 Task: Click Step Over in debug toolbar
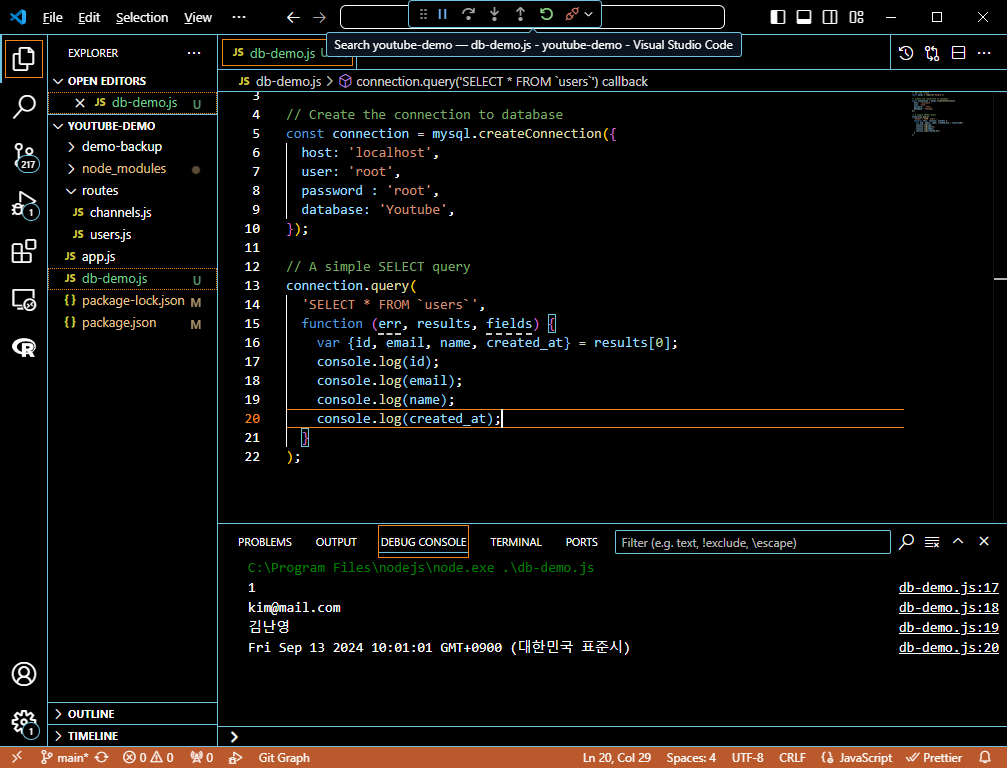pos(468,14)
